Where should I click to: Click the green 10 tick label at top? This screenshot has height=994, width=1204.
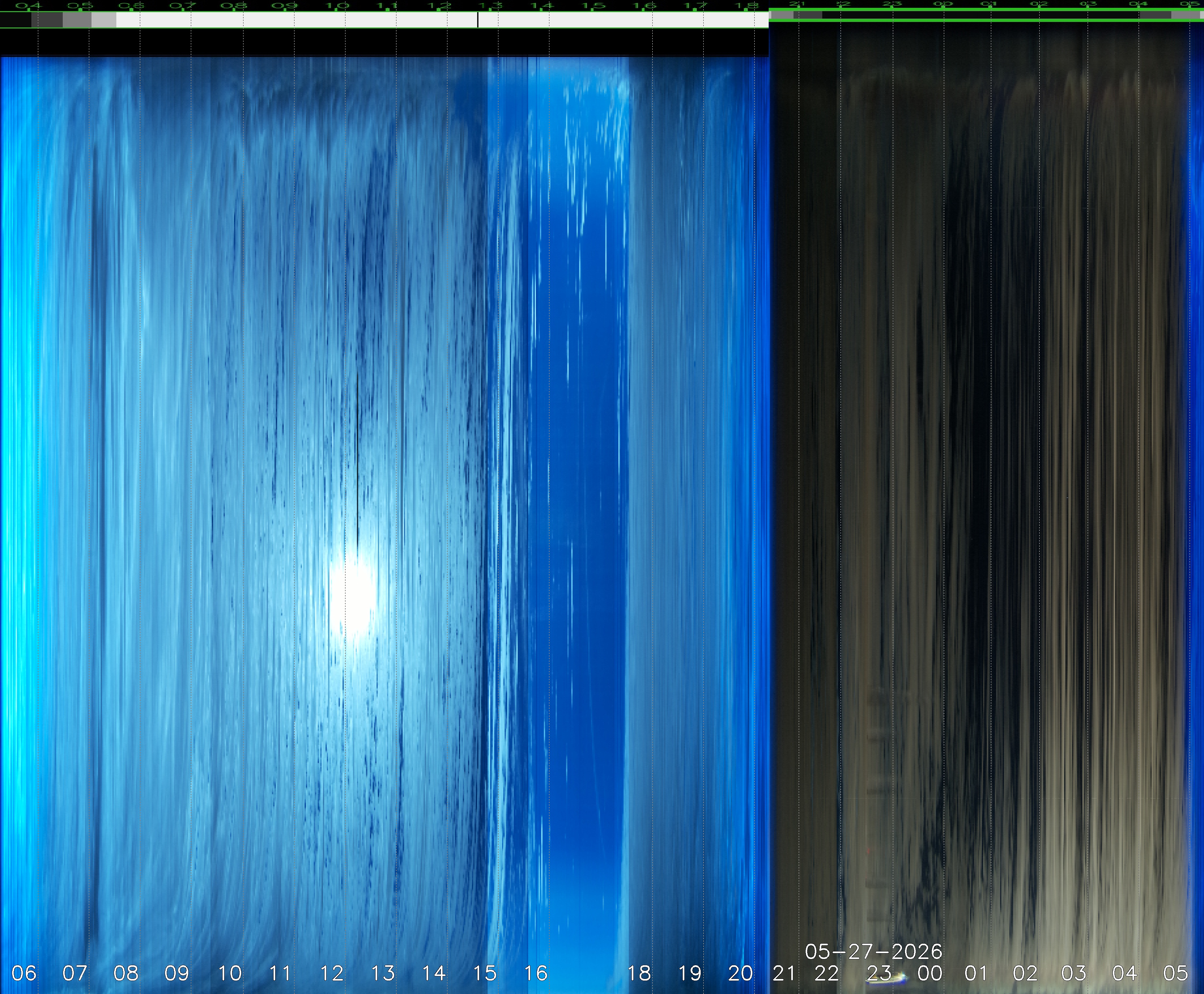(x=337, y=6)
